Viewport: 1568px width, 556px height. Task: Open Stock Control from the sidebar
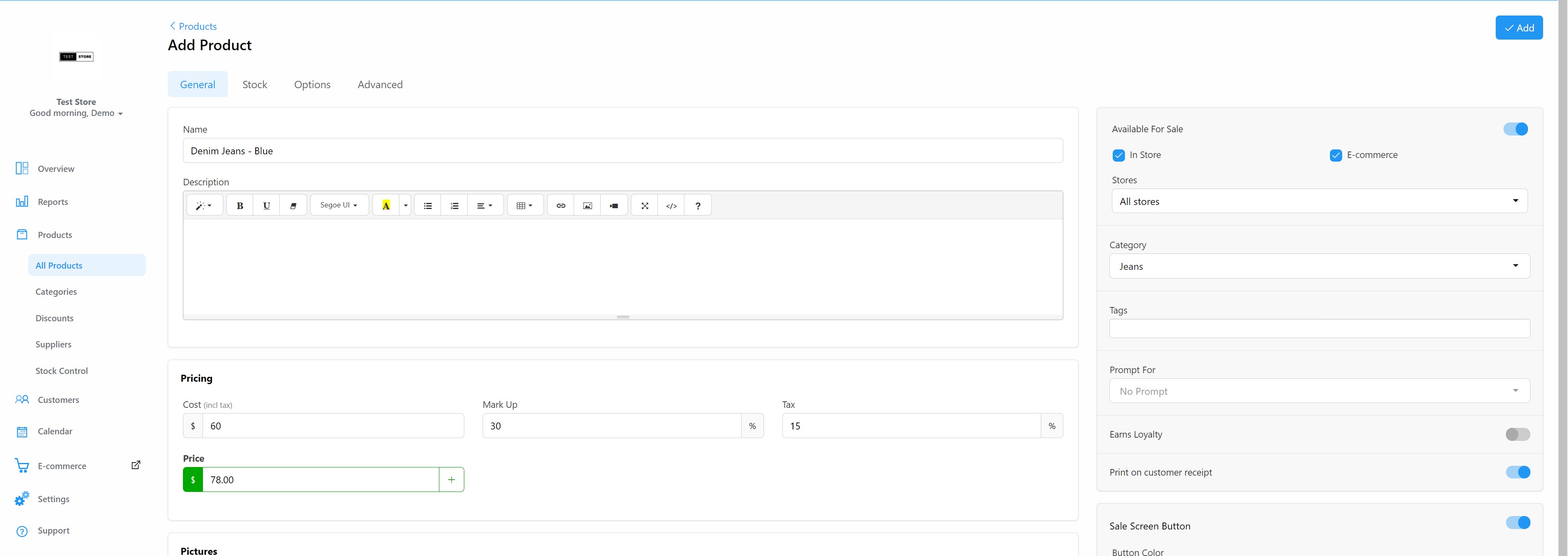(x=62, y=370)
